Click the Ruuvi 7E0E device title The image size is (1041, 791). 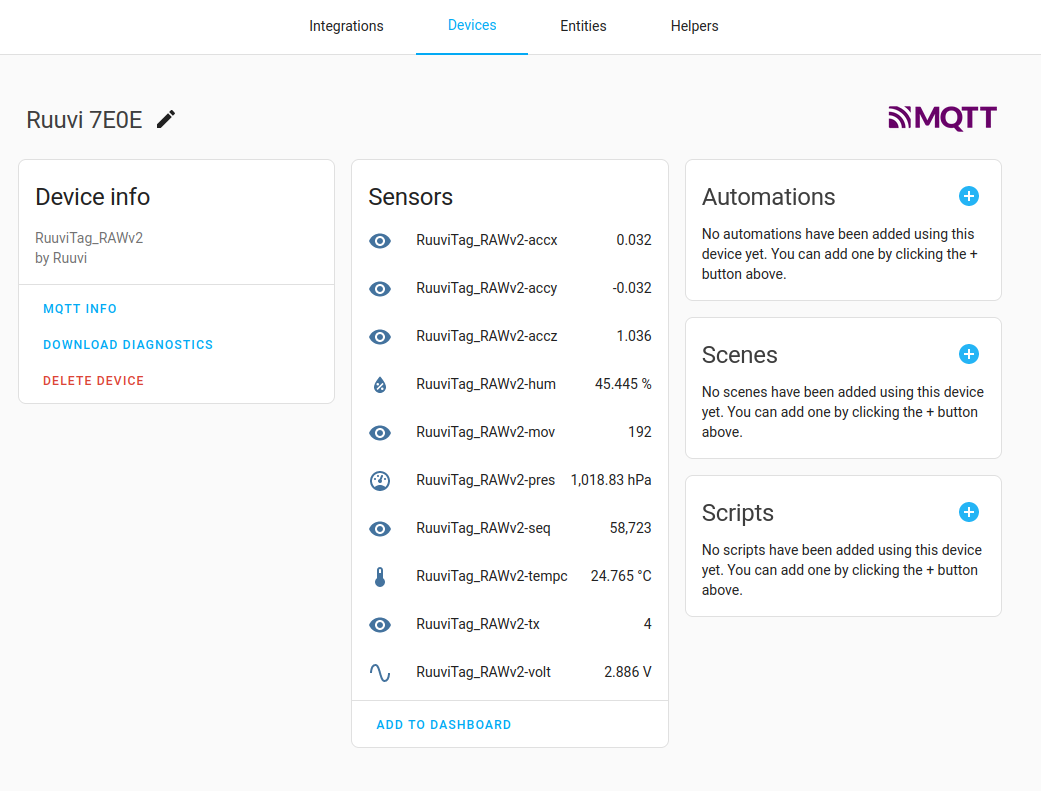[84, 120]
